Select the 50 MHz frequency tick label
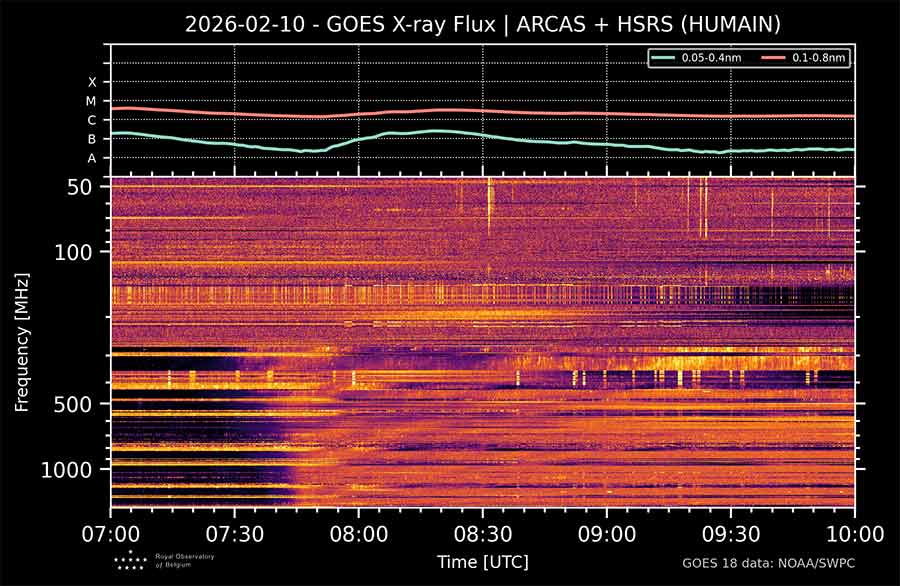 coord(81,187)
